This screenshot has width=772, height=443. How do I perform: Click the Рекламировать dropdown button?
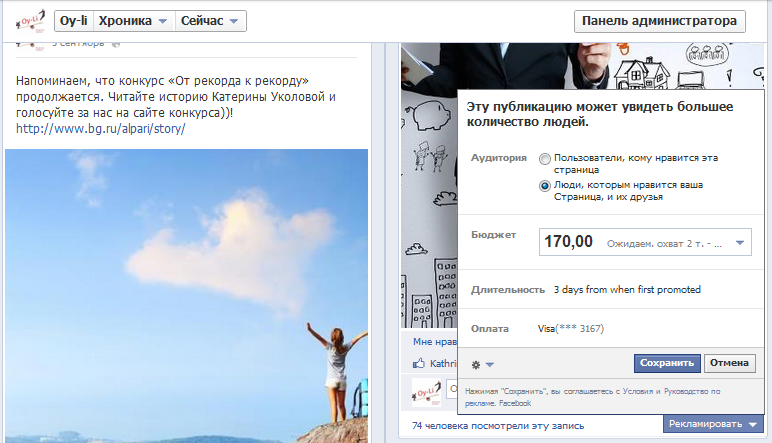[x=712, y=424]
